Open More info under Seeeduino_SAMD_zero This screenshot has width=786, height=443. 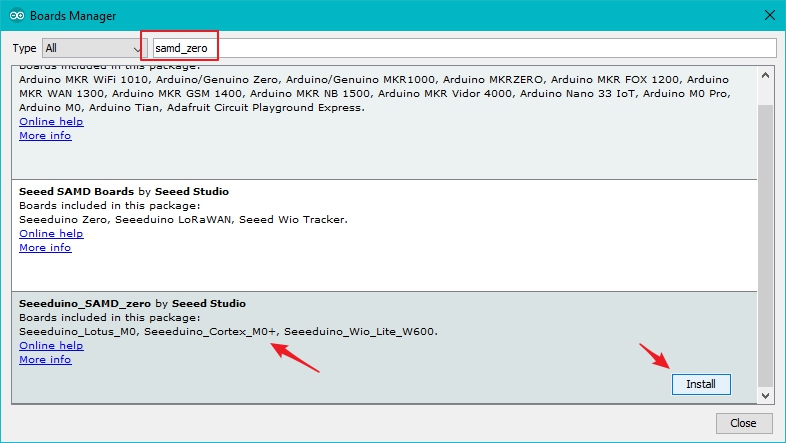click(x=45, y=359)
